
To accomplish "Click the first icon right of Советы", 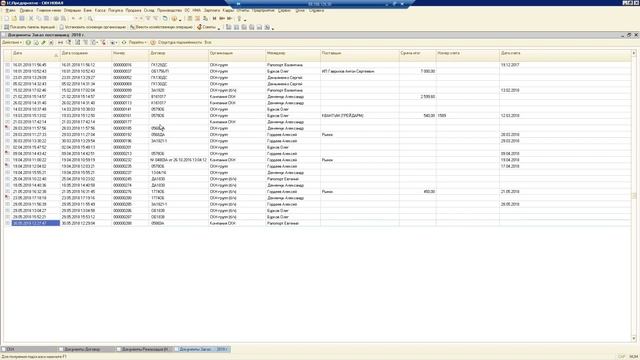I will pos(229,27).
